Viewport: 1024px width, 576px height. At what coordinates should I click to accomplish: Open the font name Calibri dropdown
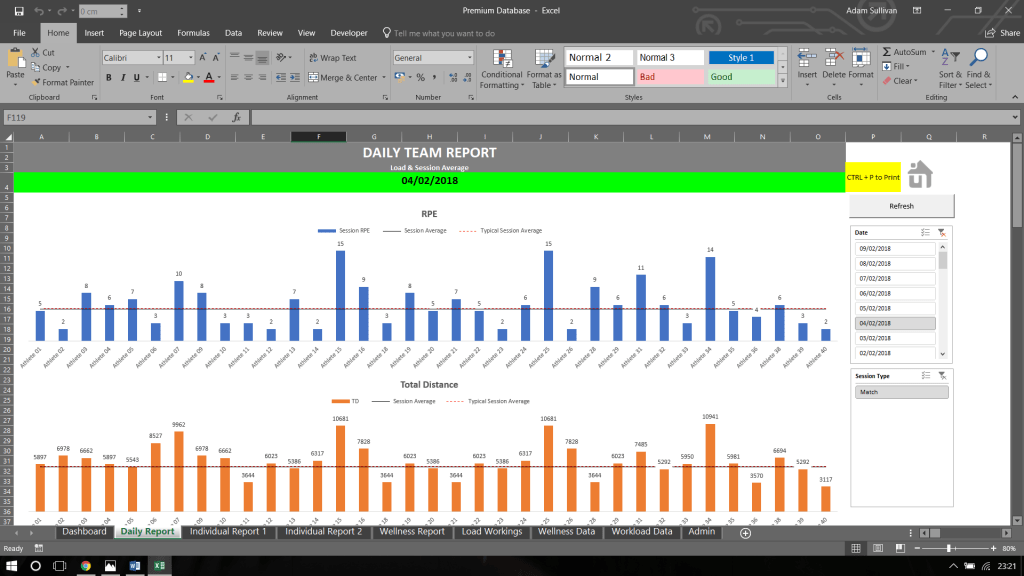pos(157,58)
